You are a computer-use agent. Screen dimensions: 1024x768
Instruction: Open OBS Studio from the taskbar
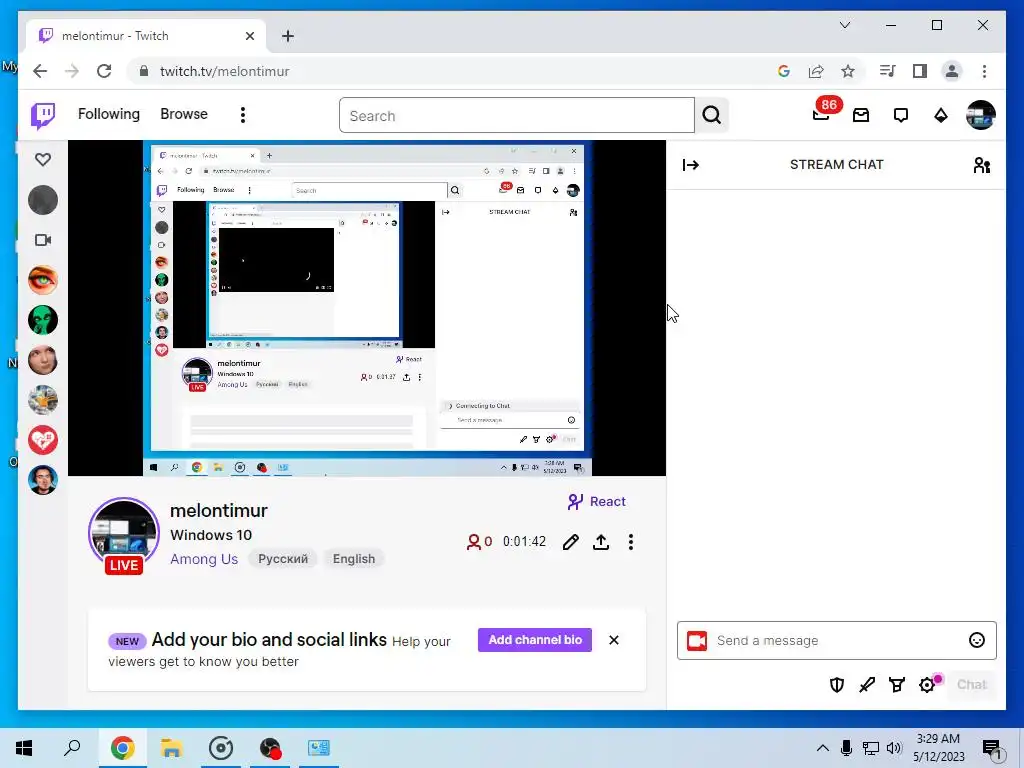pyautogui.click(x=270, y=748)
